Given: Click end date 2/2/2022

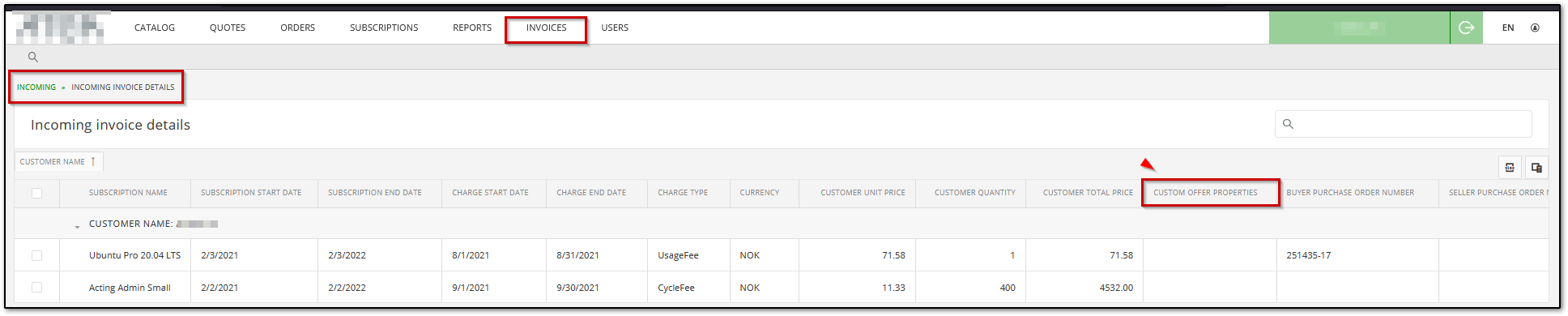Looking at the screenshot, I should pos(347,288).
